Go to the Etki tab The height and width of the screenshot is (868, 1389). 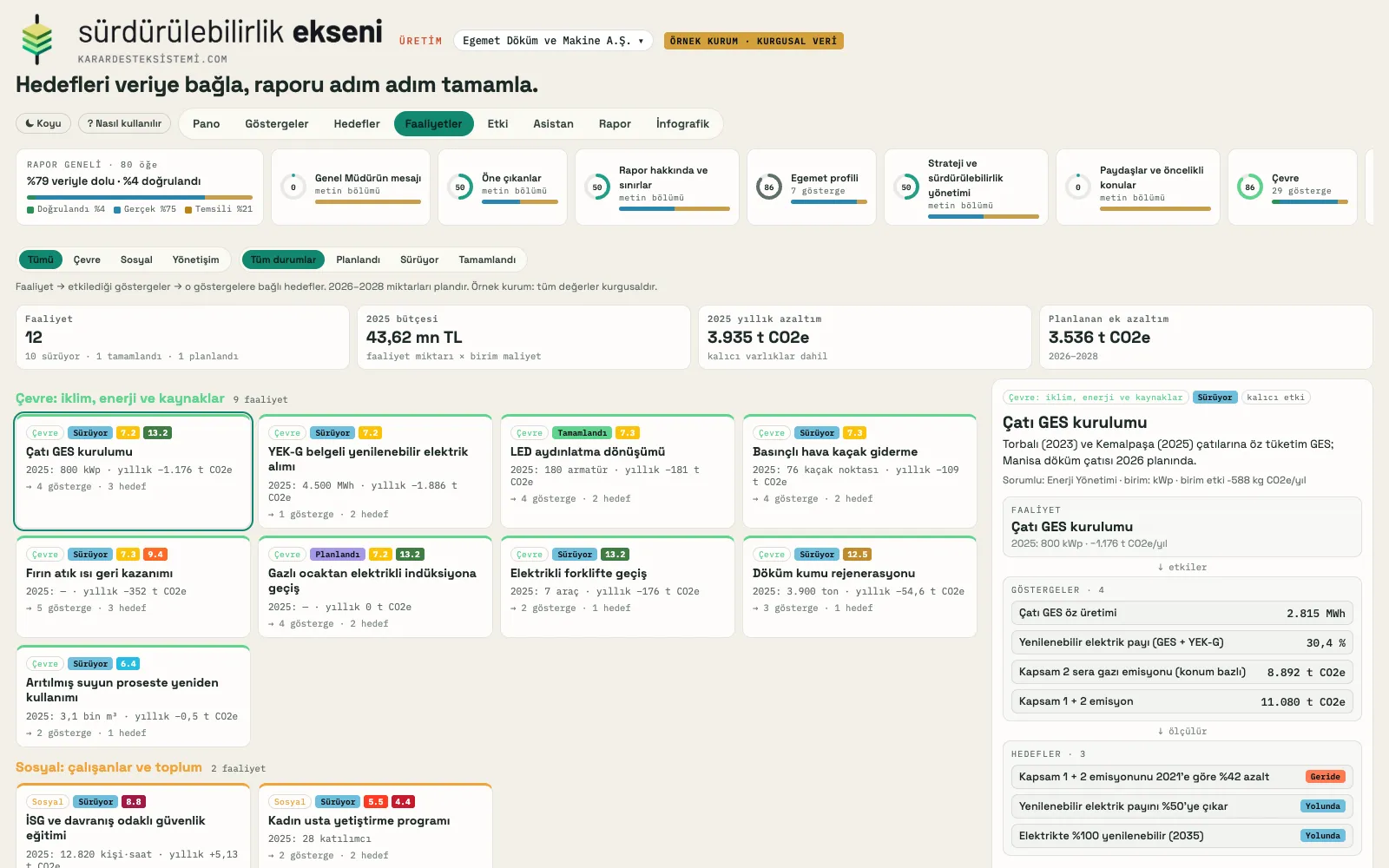(x=497, y=123)
